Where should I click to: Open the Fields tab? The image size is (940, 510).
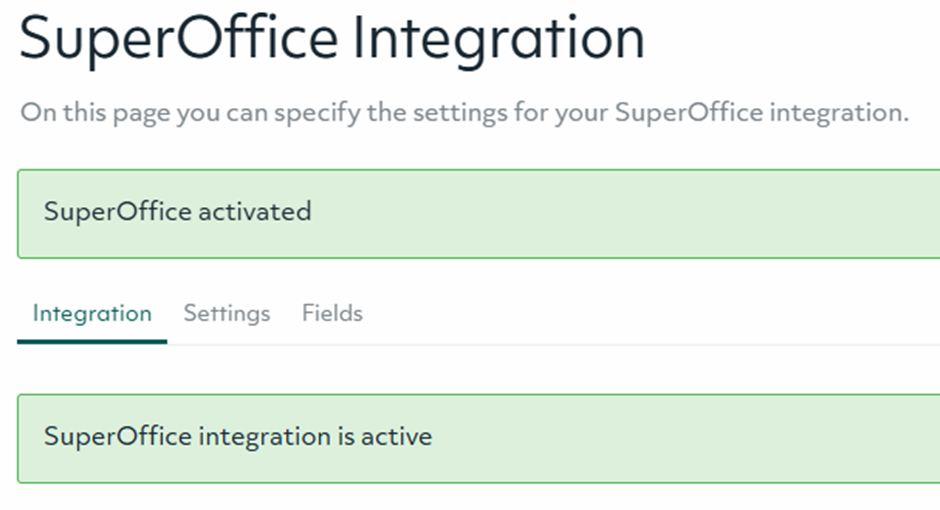click(332, 314)
